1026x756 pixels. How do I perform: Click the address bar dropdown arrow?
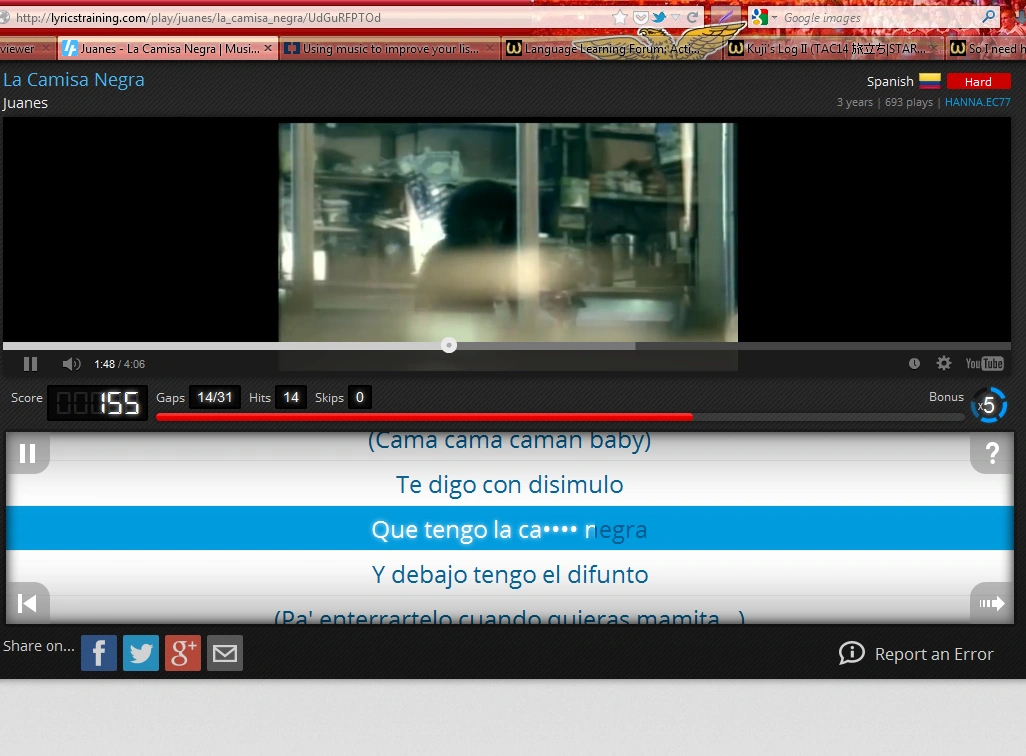(676, 18)
